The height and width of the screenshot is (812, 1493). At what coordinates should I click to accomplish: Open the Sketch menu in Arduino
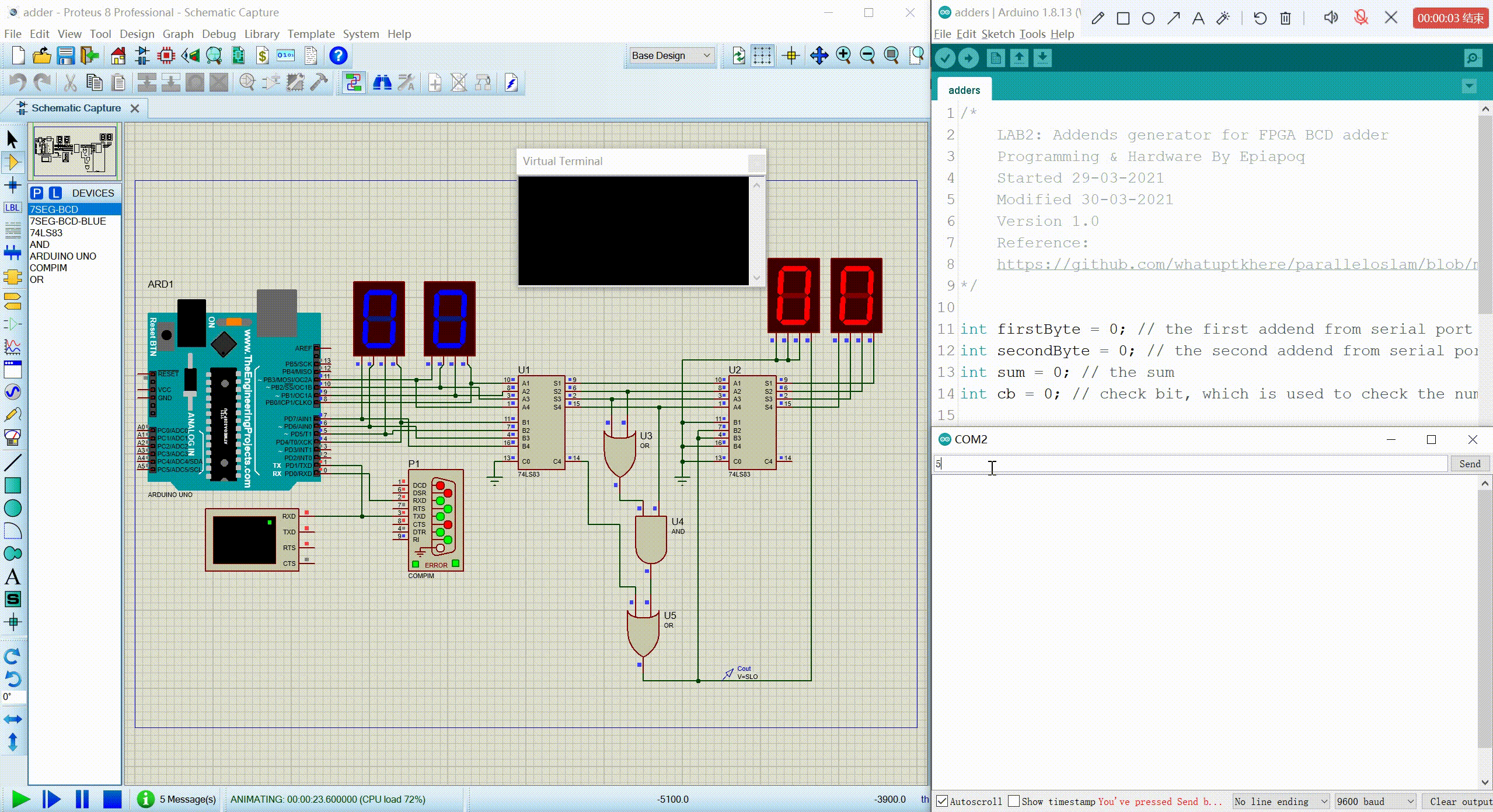pos(997,34)
